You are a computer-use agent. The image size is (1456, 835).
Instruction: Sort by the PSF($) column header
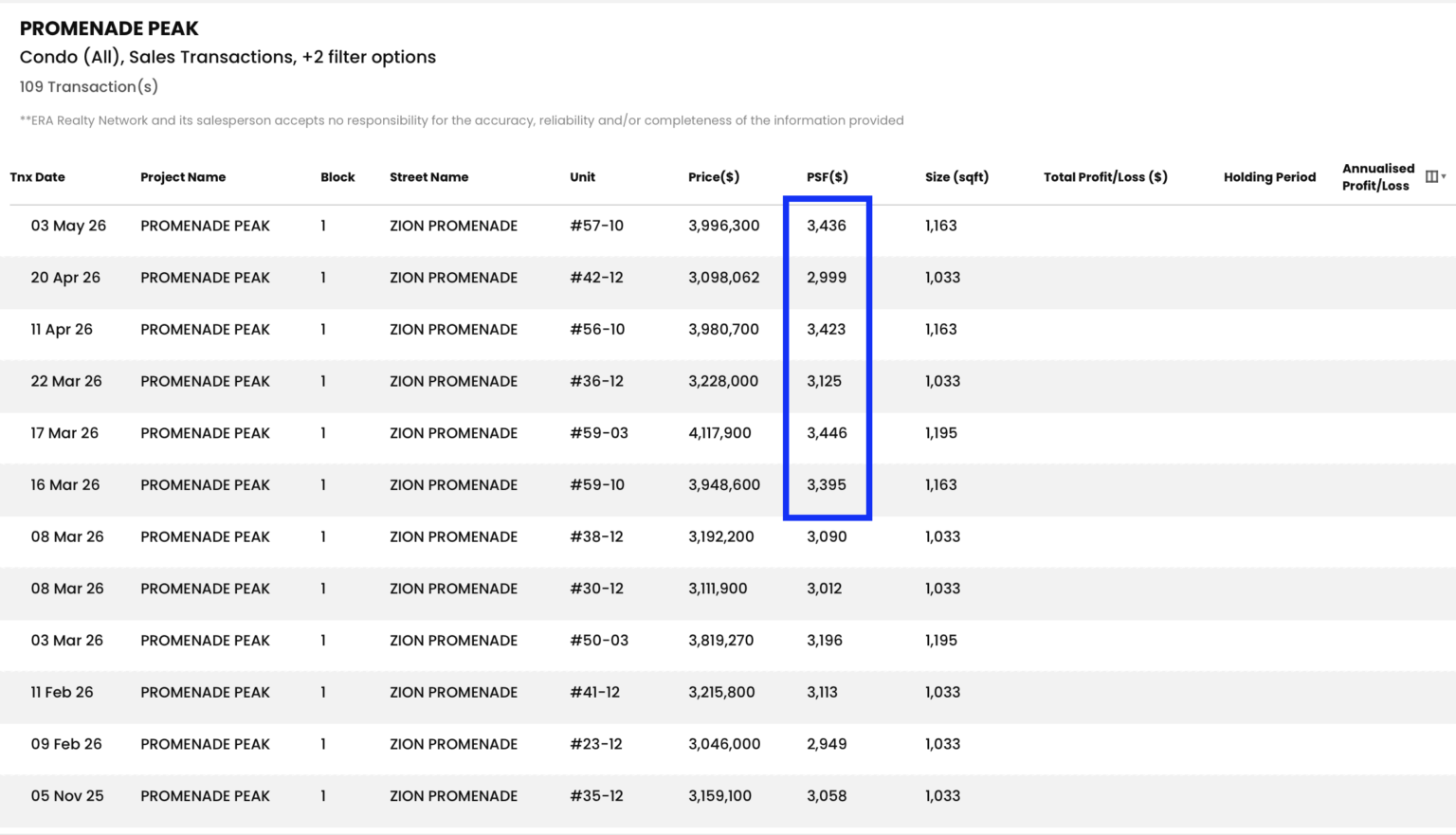coord(828,177)
